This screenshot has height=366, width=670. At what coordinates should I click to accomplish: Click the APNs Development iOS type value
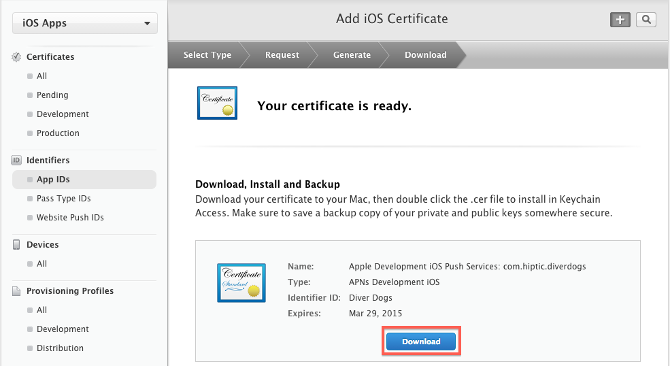pyautogui.click(x=394, y=282)
